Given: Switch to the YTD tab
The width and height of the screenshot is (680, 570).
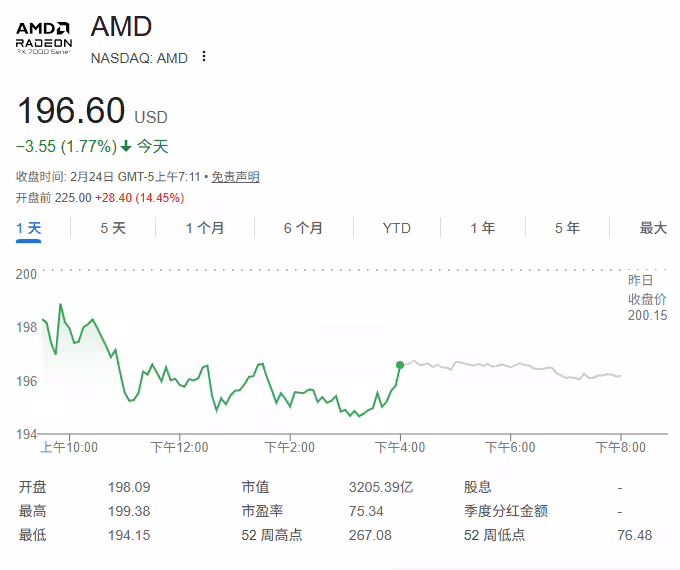Looking at the screenshot, I should 396,228.
